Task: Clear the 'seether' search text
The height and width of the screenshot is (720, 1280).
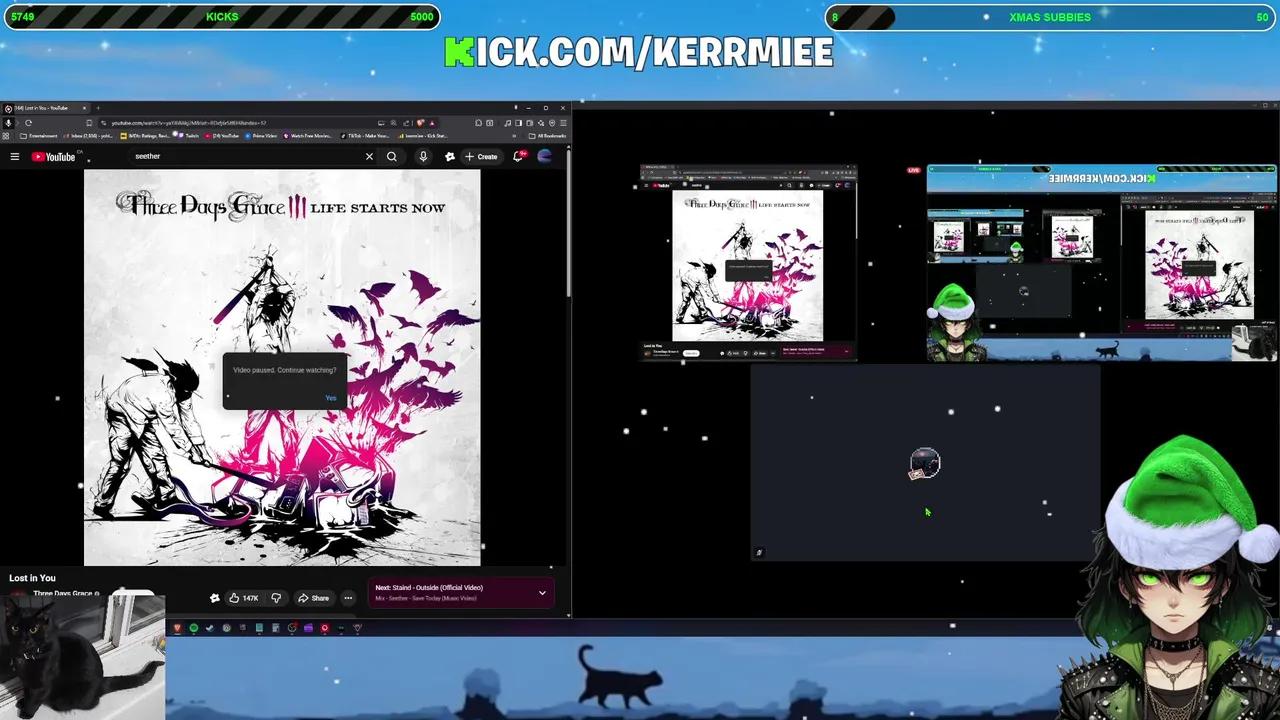Action: coord(369,156)
